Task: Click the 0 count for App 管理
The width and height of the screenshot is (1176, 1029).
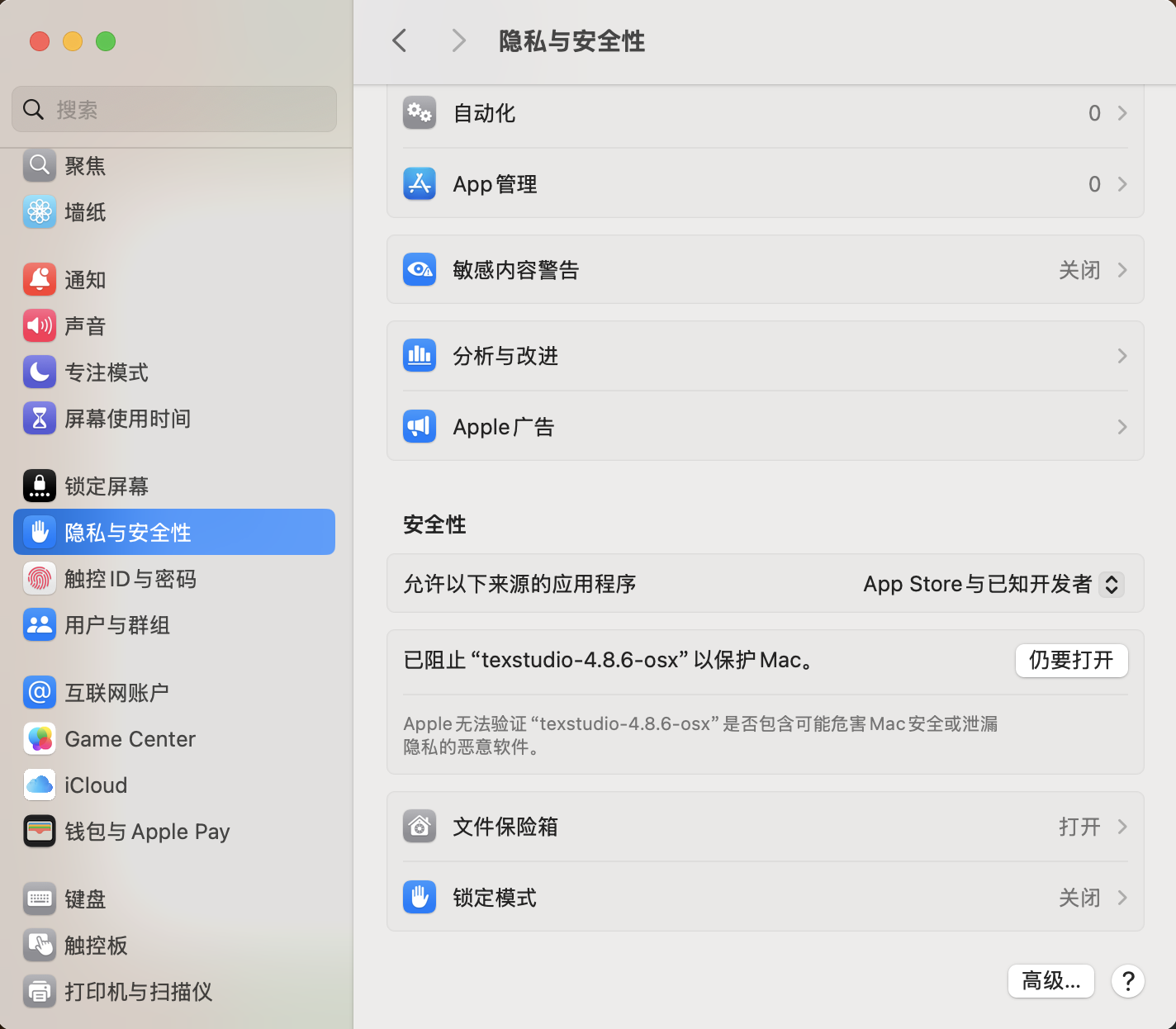Action: point(1094,184)
